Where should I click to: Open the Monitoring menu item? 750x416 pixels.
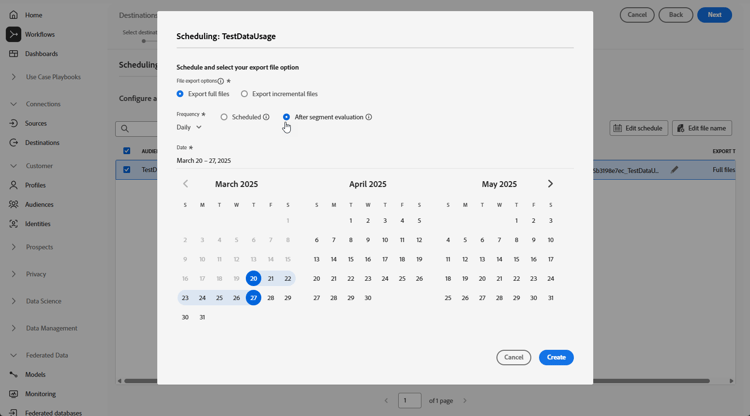click(x=40, y=394)
